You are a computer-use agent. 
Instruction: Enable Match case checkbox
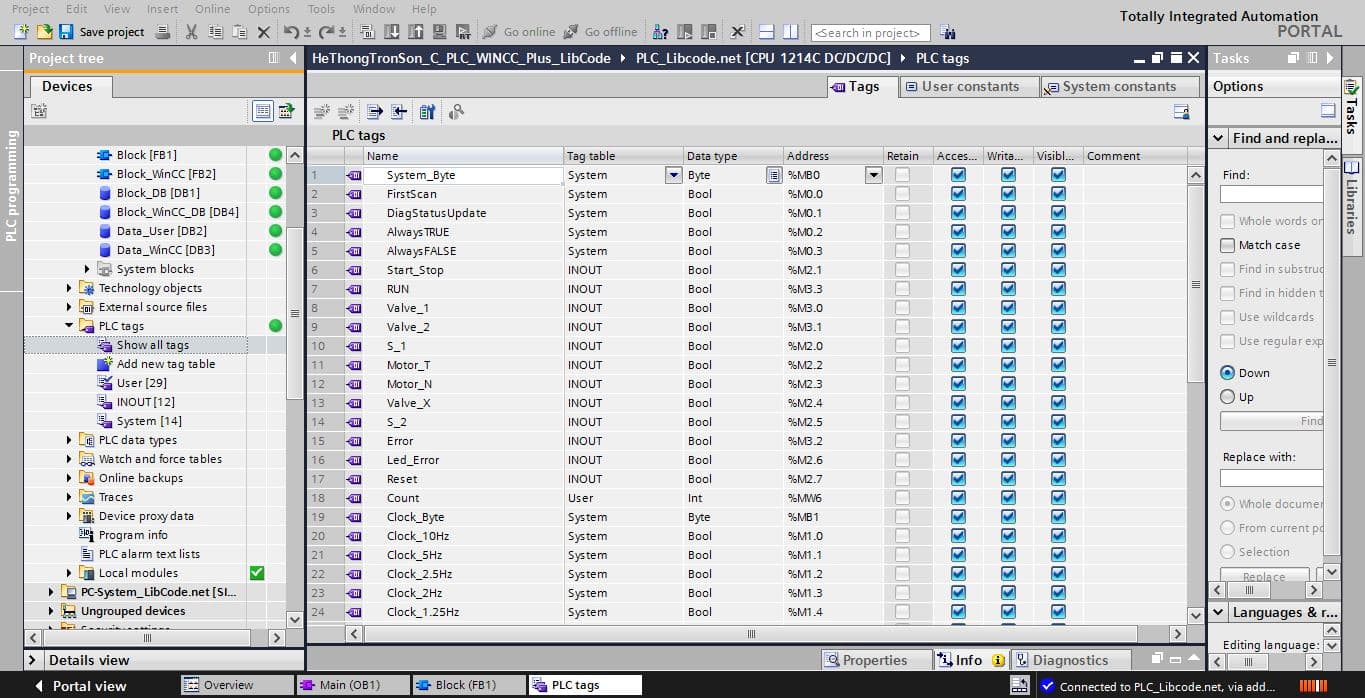pyautogui.click(x=1227, y=245)
